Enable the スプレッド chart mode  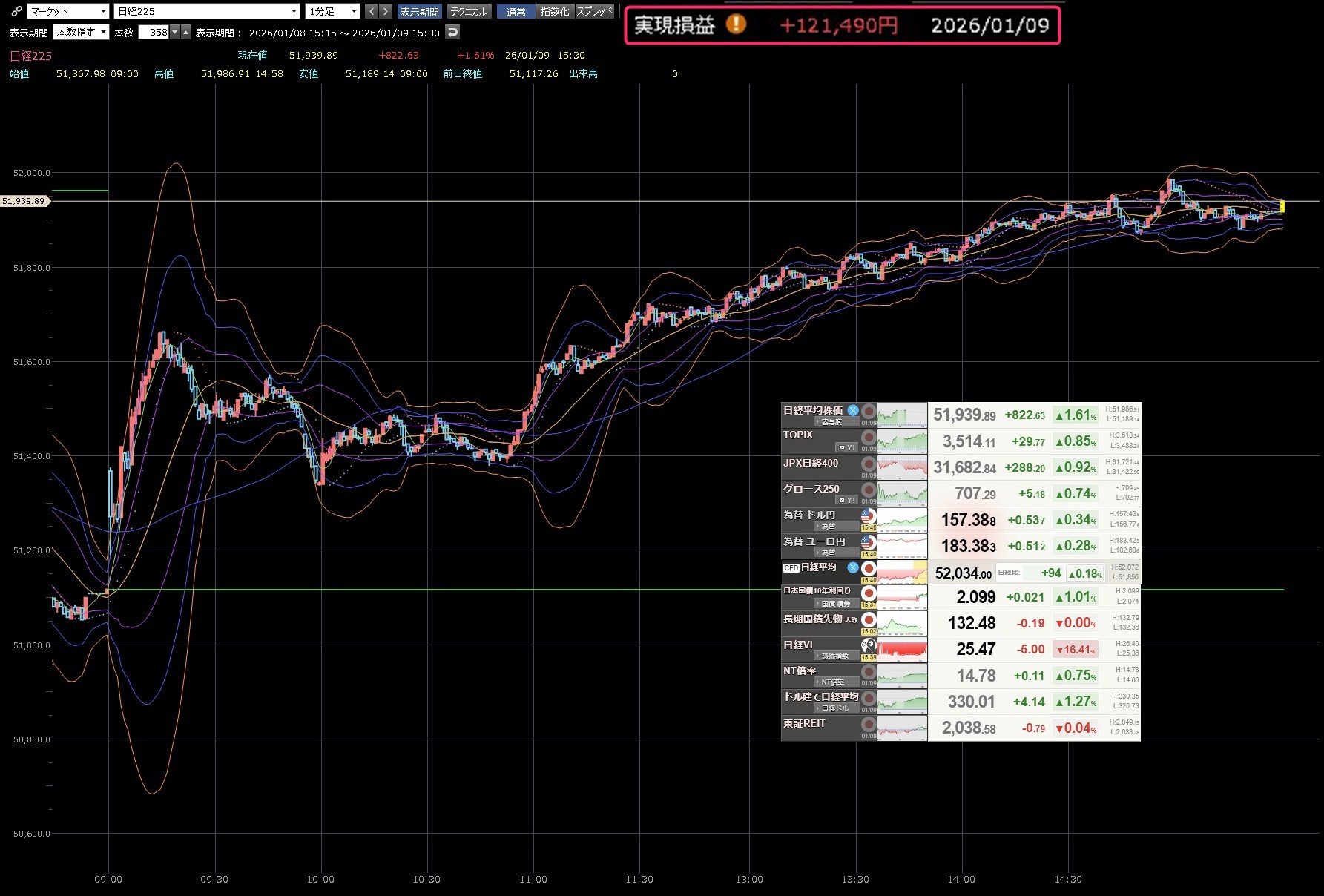tap(595, 11)
